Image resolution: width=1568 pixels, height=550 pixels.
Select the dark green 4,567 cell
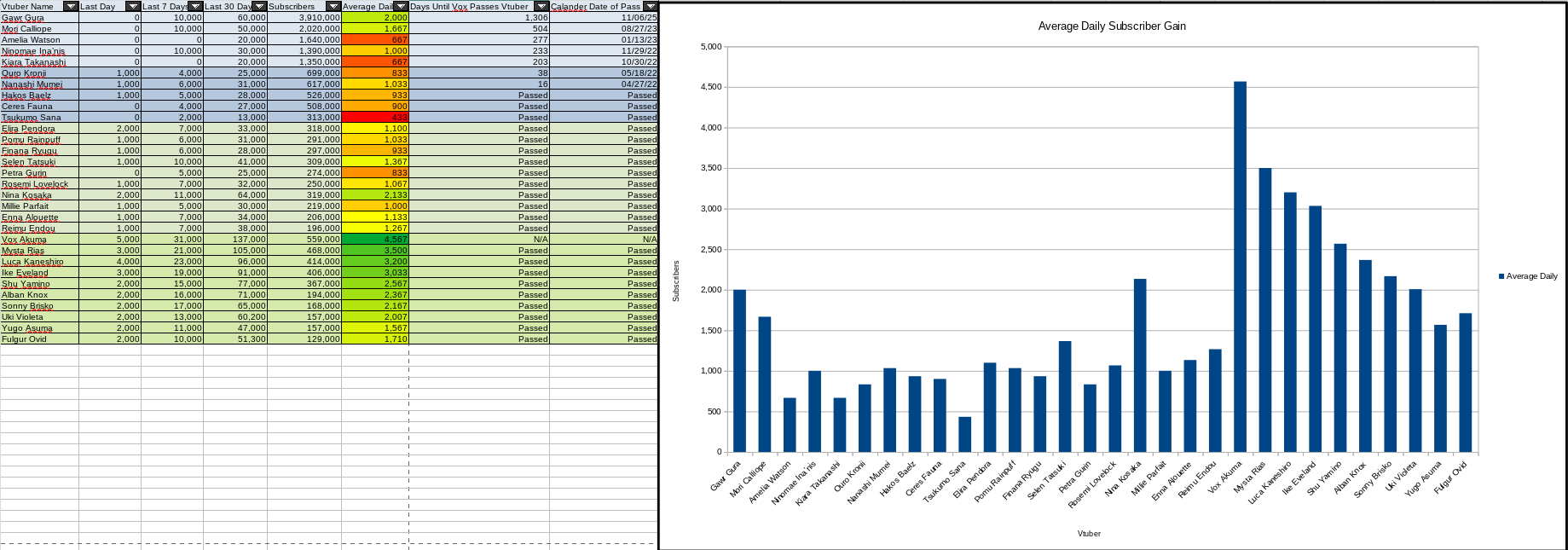tap(375, 239)
